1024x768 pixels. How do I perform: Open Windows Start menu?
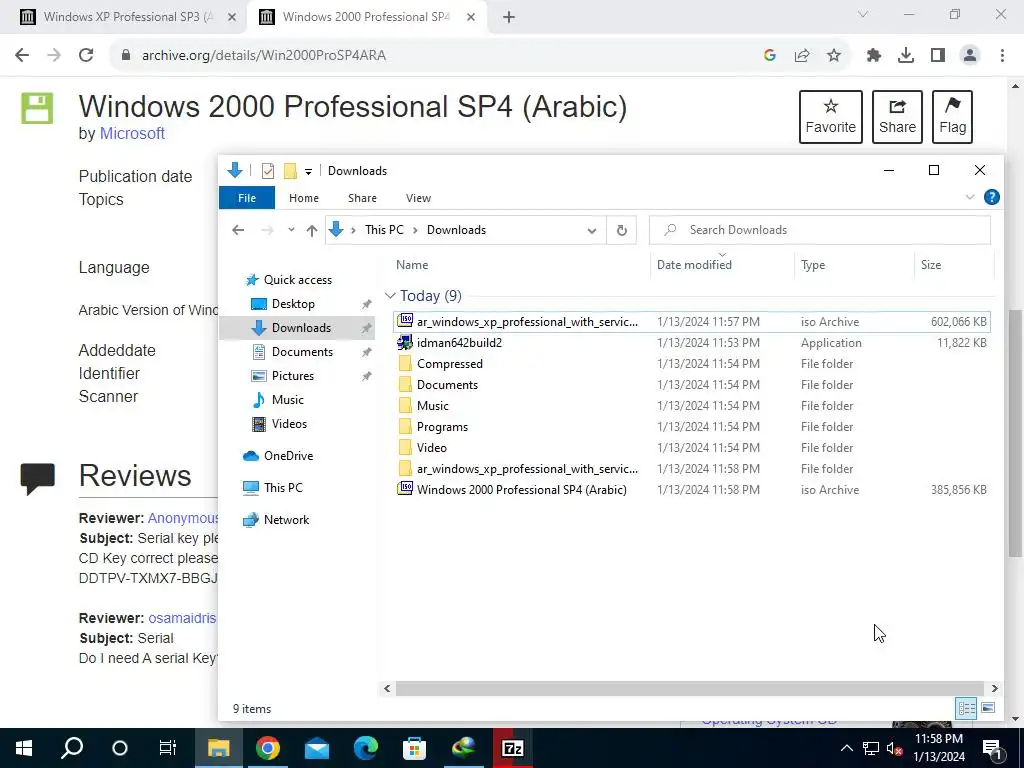click(x=24, y=748)
